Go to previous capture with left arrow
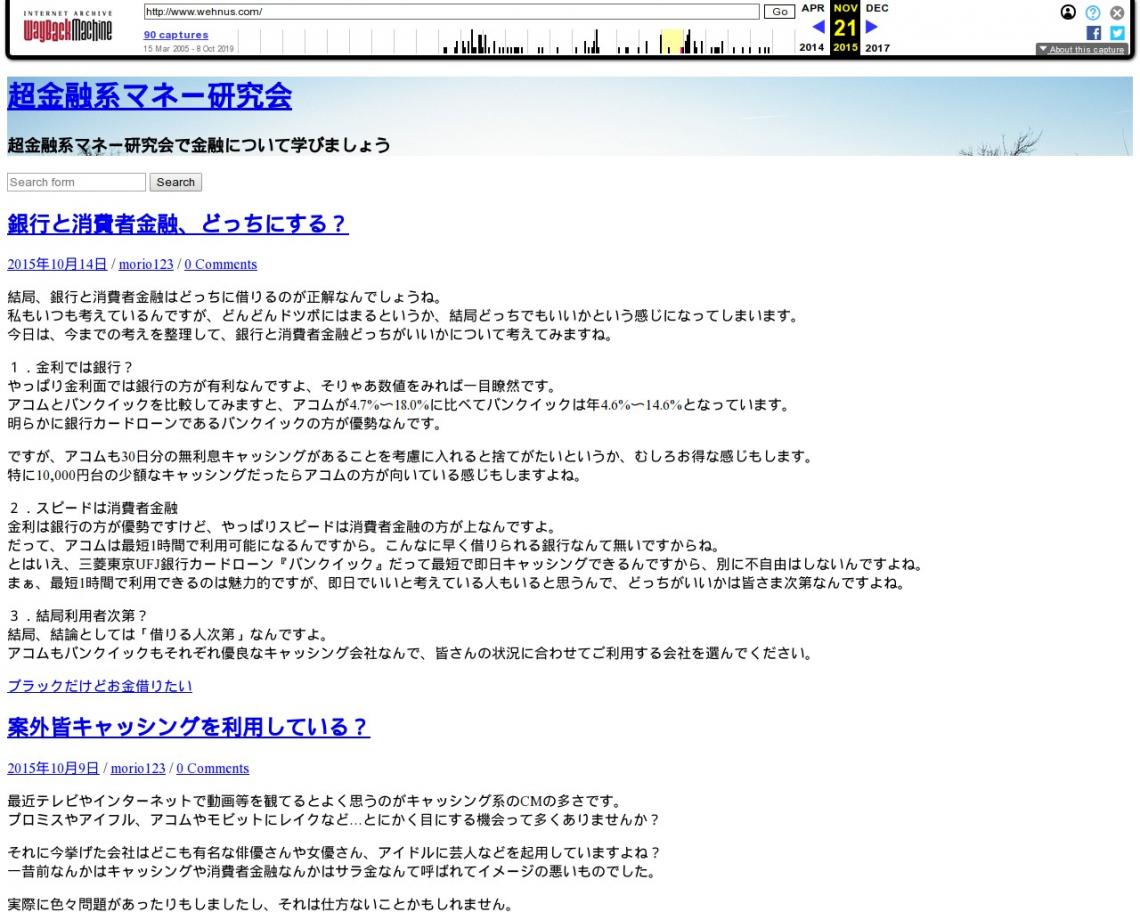The height and width of the screenshot is (912, 1140). click(818, 27)
